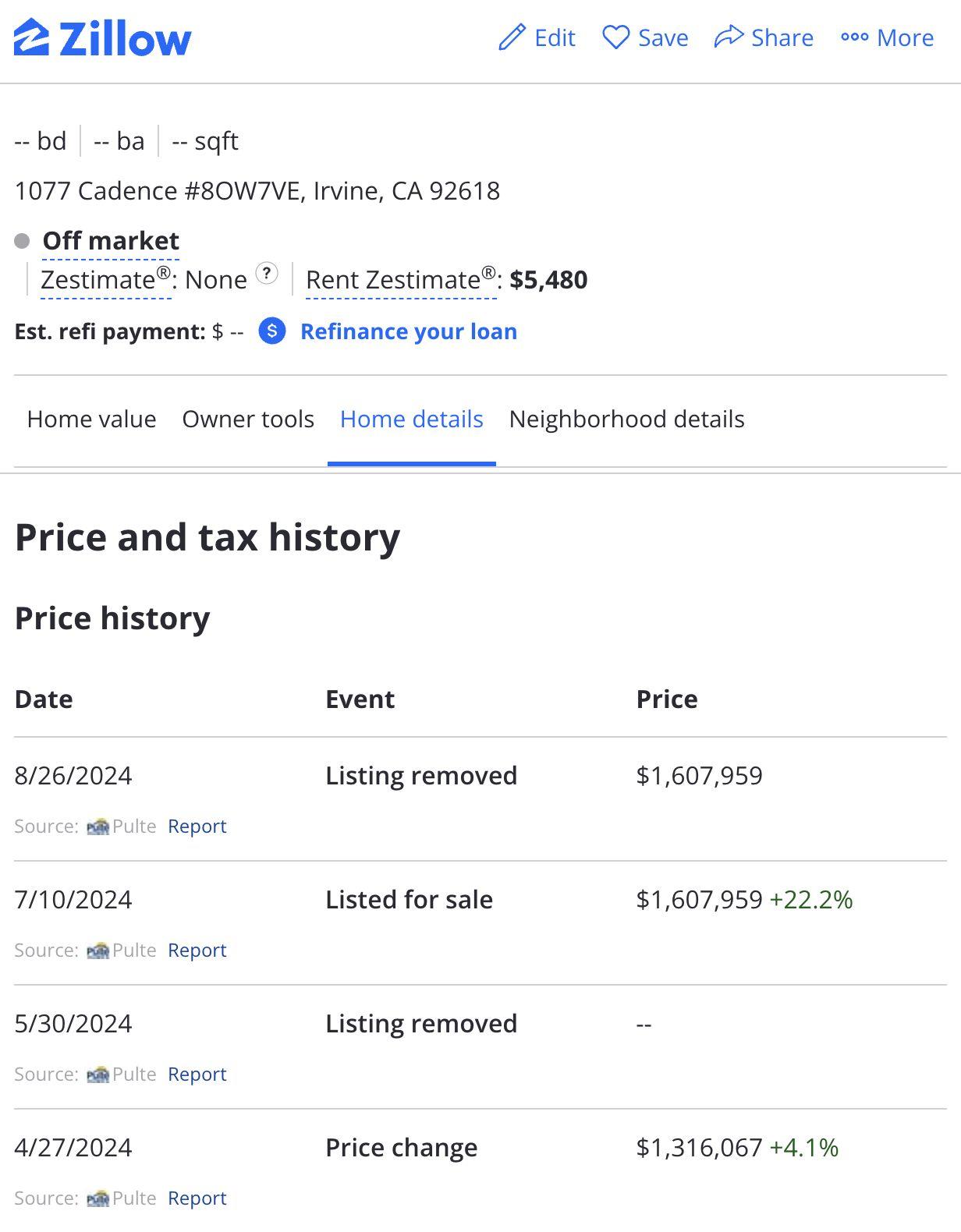Open the Owner tools tab
This screenshot has width=961, height=1232.
click(248, 420)
